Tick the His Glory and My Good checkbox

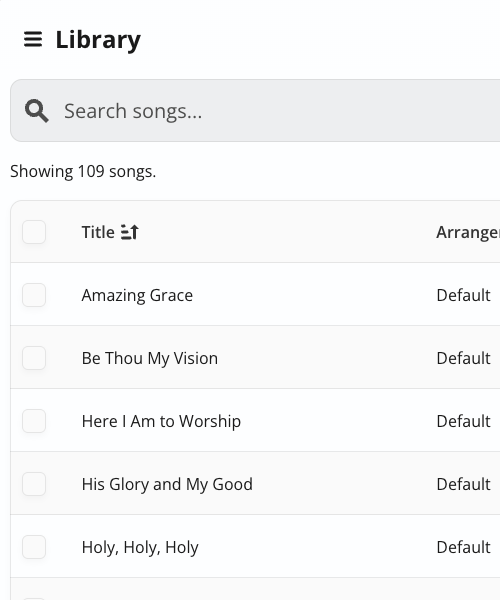(x=34, y=484)
